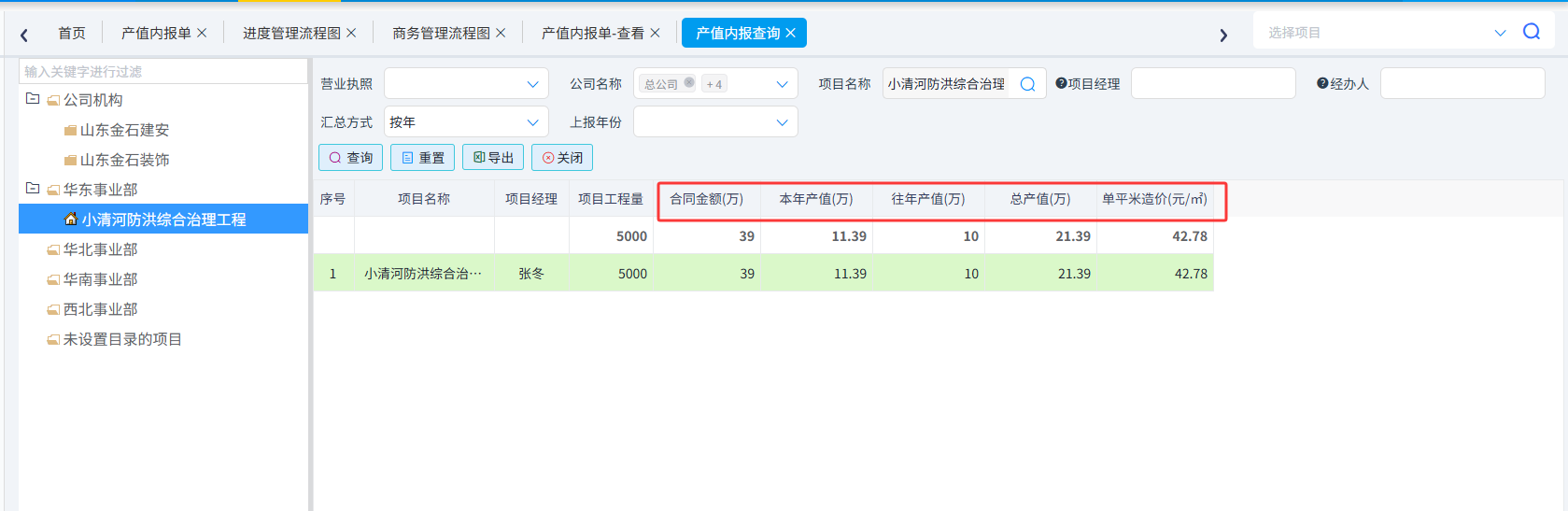The width and height of the screenshot is (1568, 511).
Task: Open the 营业执照 dropdown
Action: (x=466, y=83)
